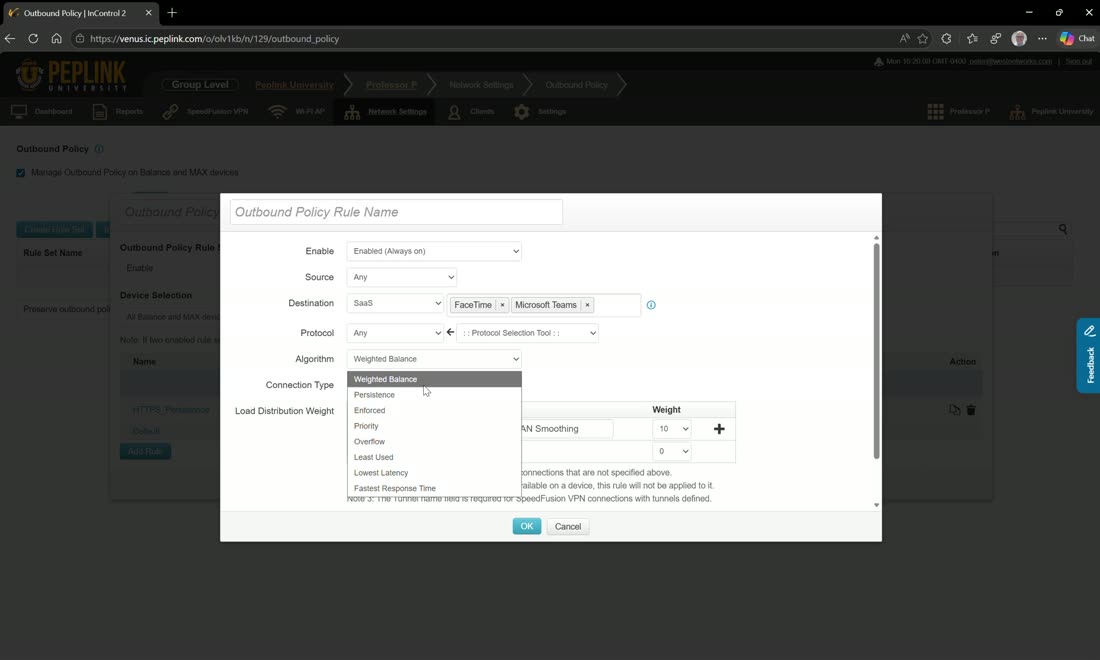Open Clients navigation item

[471, 112]
